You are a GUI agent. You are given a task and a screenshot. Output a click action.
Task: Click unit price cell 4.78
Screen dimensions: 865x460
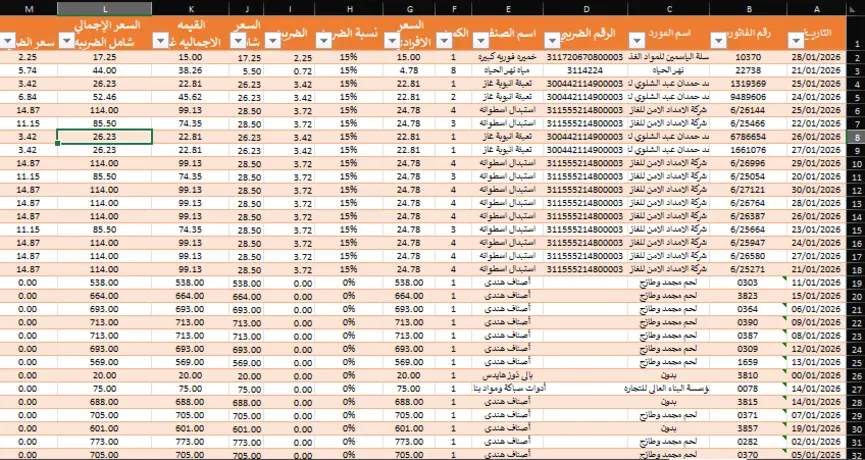[x=409, y=71]
